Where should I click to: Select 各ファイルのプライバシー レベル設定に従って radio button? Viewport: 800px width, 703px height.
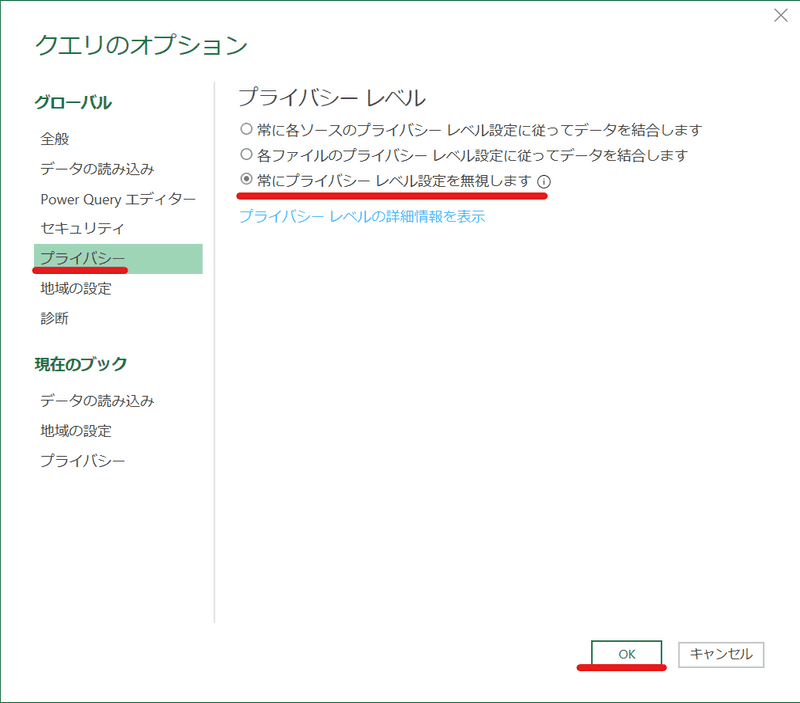(x=246, y=155)
